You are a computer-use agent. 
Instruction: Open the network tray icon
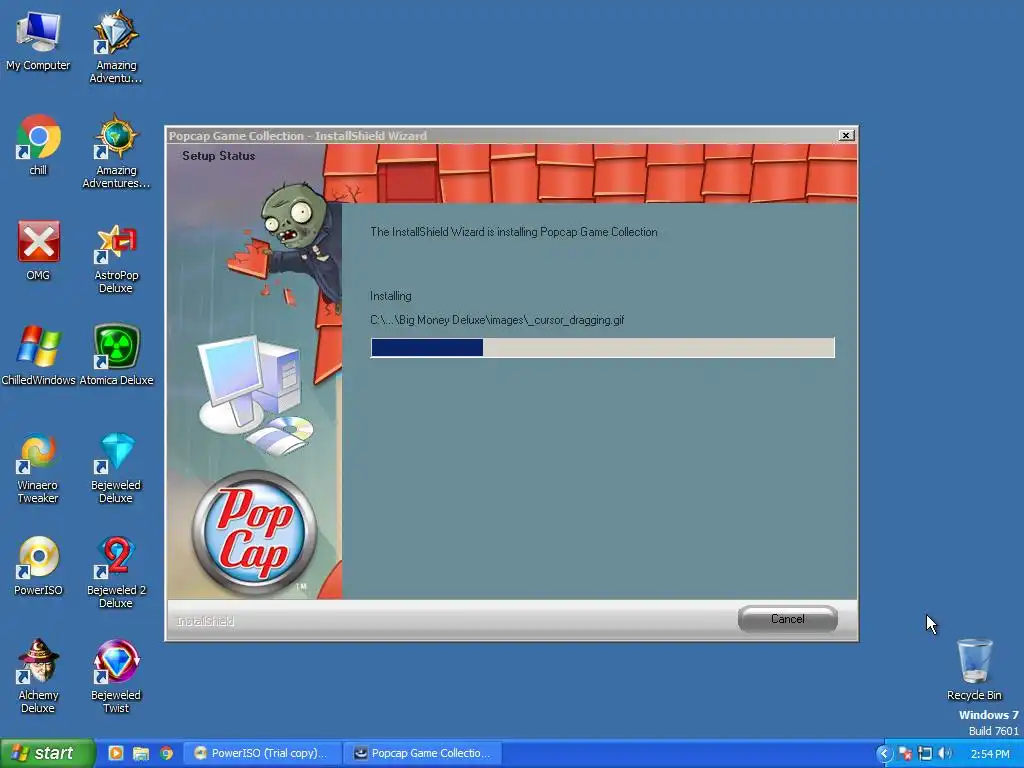click(925, 754)
